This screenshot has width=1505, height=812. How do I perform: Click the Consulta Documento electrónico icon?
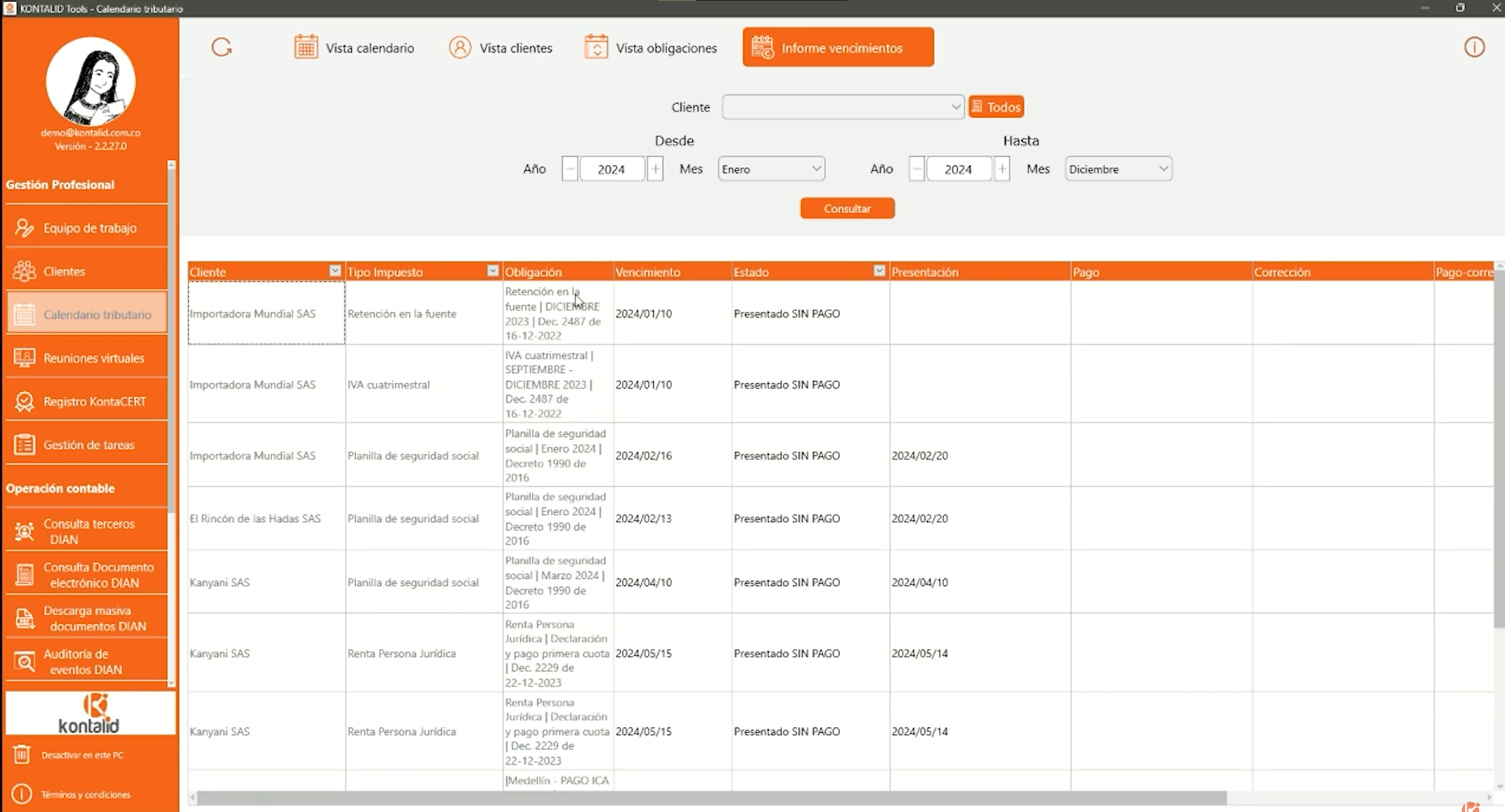(24, 575)
